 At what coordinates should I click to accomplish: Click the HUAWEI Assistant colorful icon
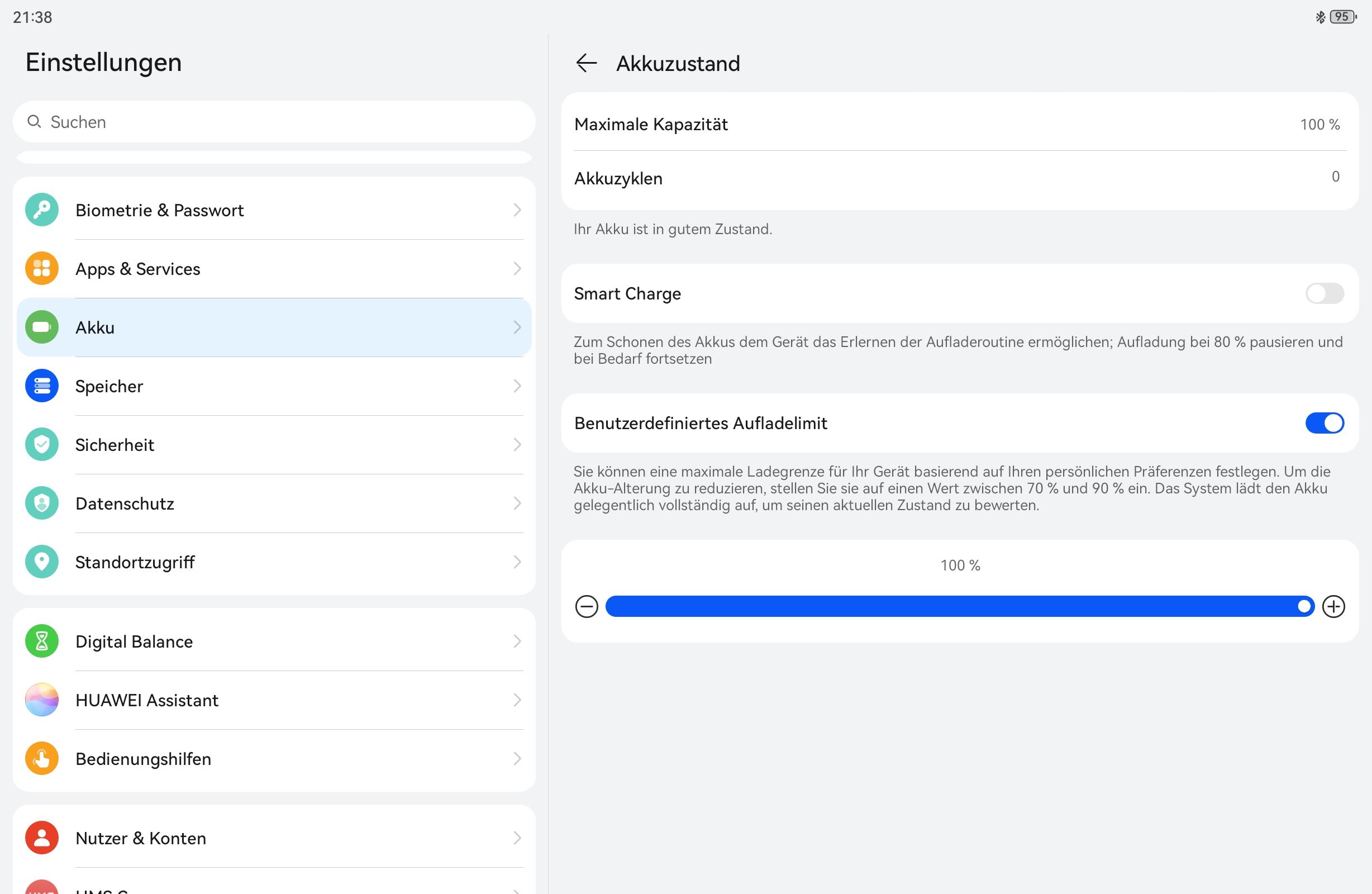[41, 700]
